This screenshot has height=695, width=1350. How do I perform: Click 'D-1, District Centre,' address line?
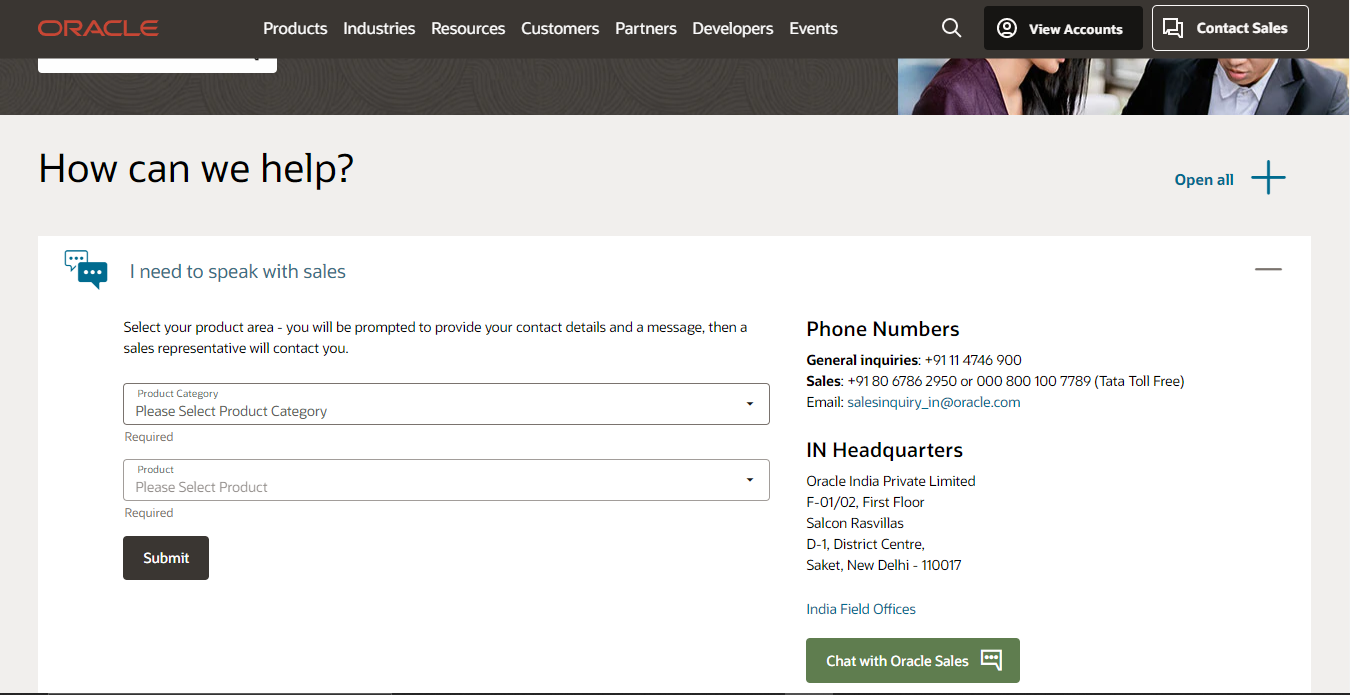pos(866,544)
